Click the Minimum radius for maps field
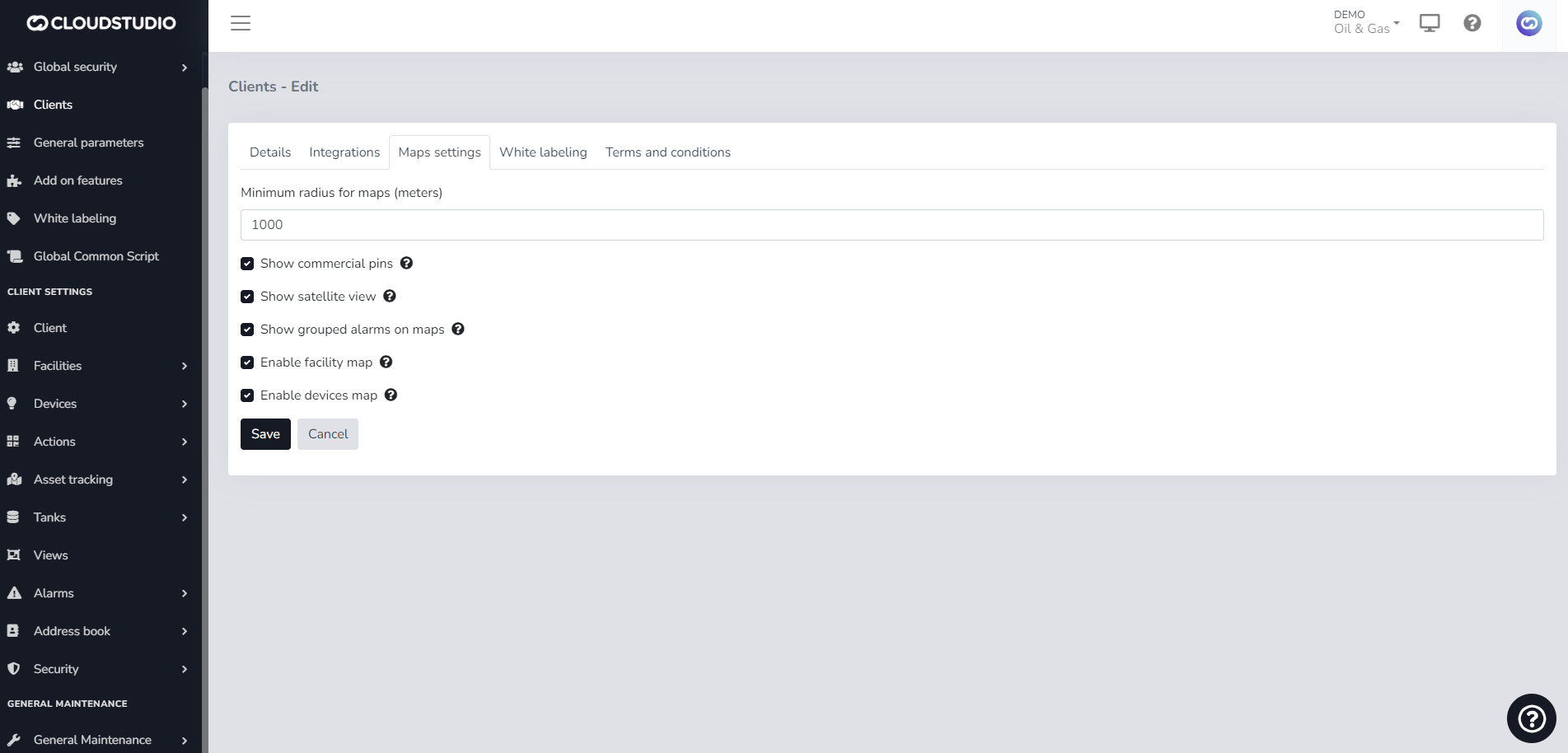The width and height of the screenshot is (1568, 753). (892, 225)
